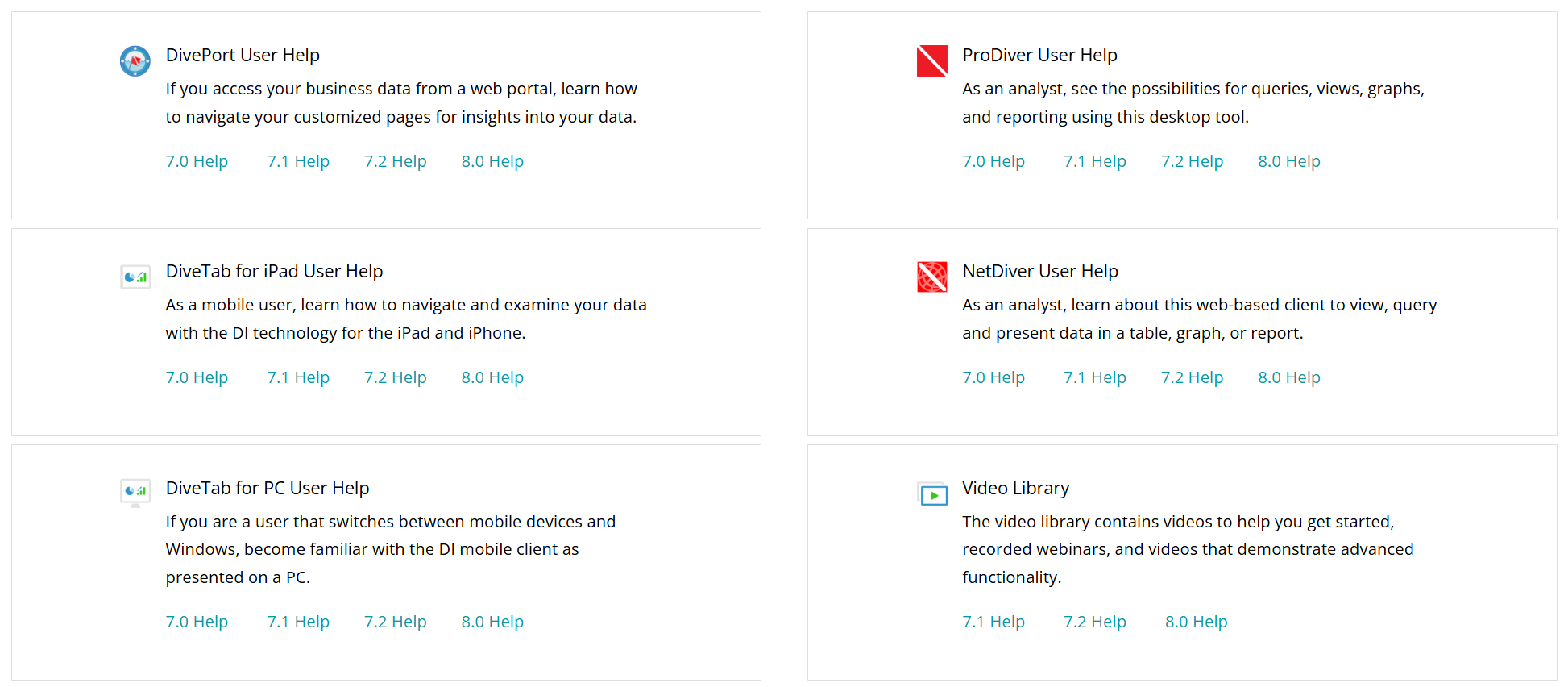Open DiveTab for PC 7.1 Help
The image size is (1568, 687).
tap(298, 622)
